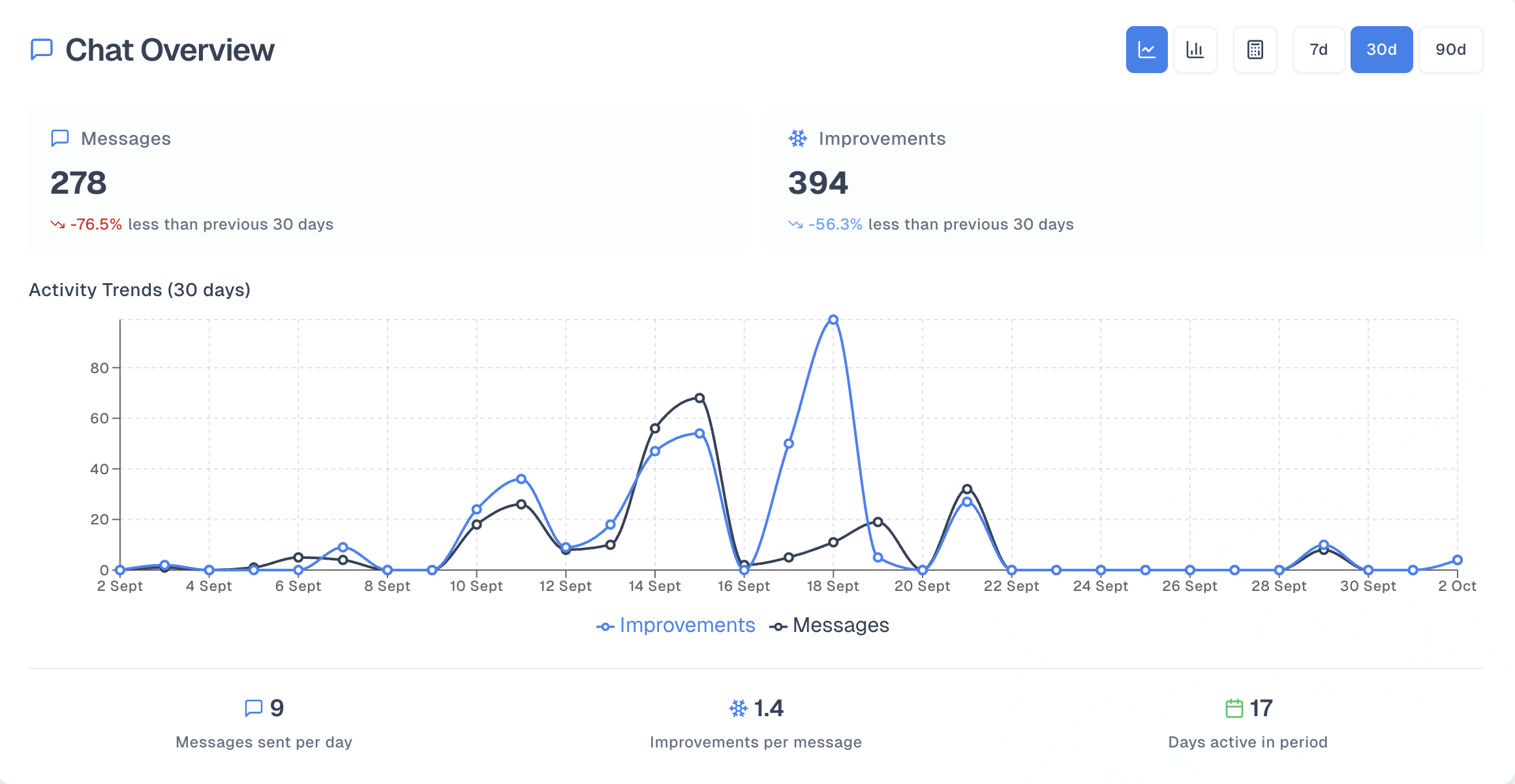Click the snowflake icon above Improvements per message
1515x784 pixels.
click(738, 708)
